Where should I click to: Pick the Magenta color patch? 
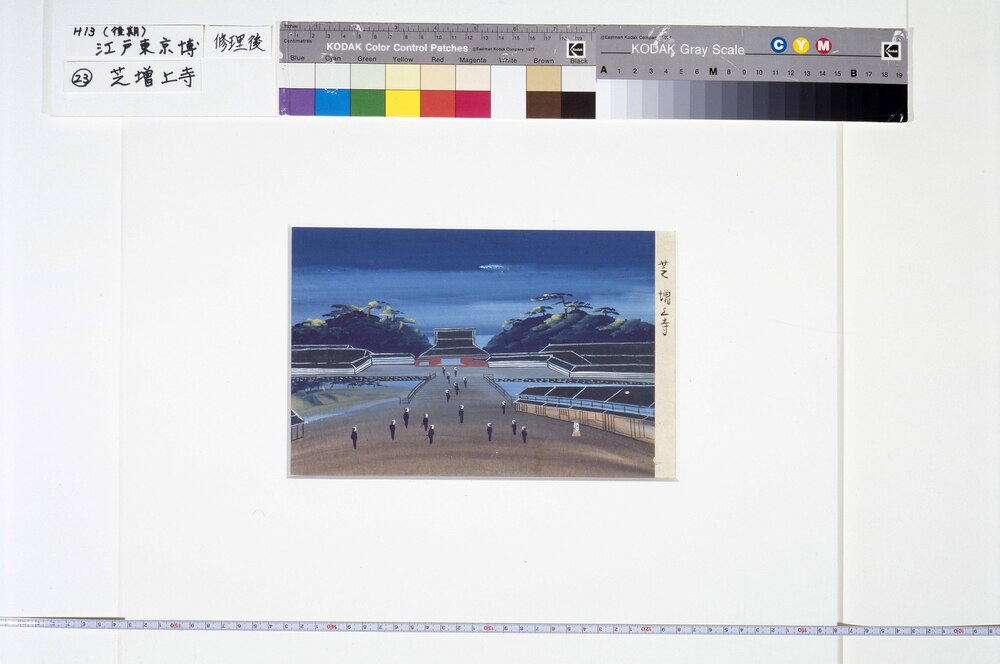point(473,104)
